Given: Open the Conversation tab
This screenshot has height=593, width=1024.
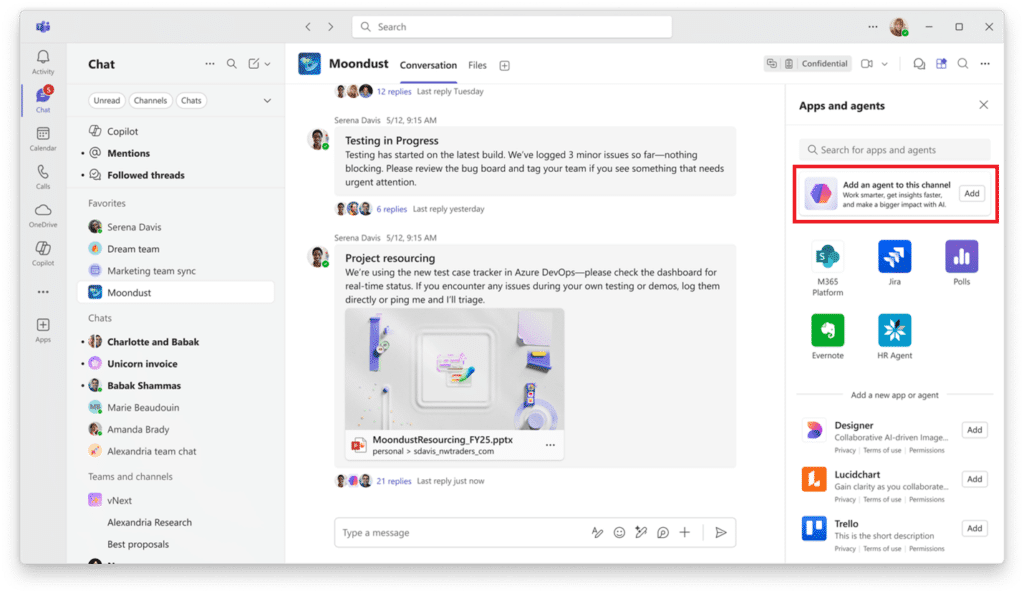Looking at the screenshot, I should (428, 65).
